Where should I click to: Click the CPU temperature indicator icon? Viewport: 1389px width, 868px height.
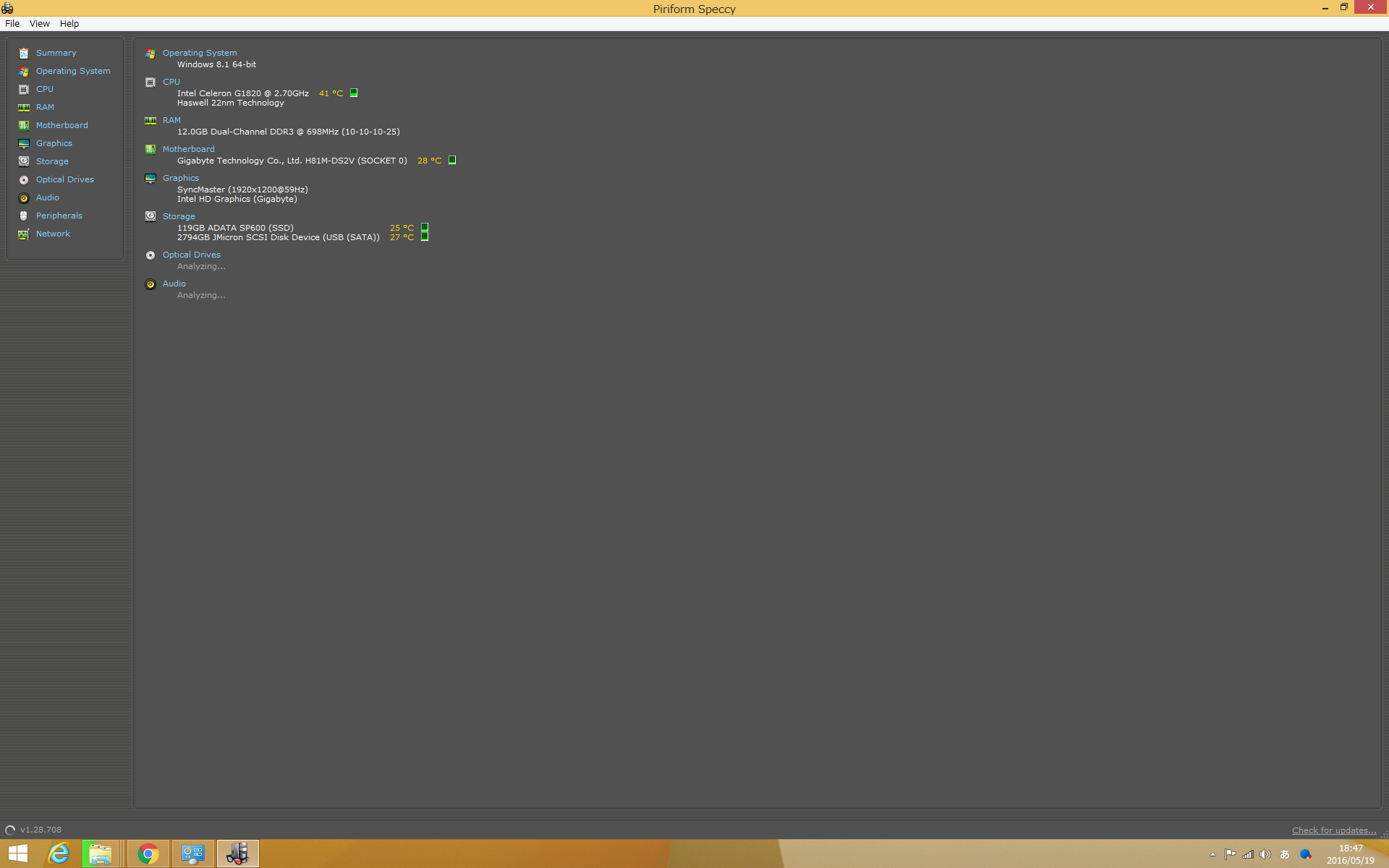tap(354, 93)
